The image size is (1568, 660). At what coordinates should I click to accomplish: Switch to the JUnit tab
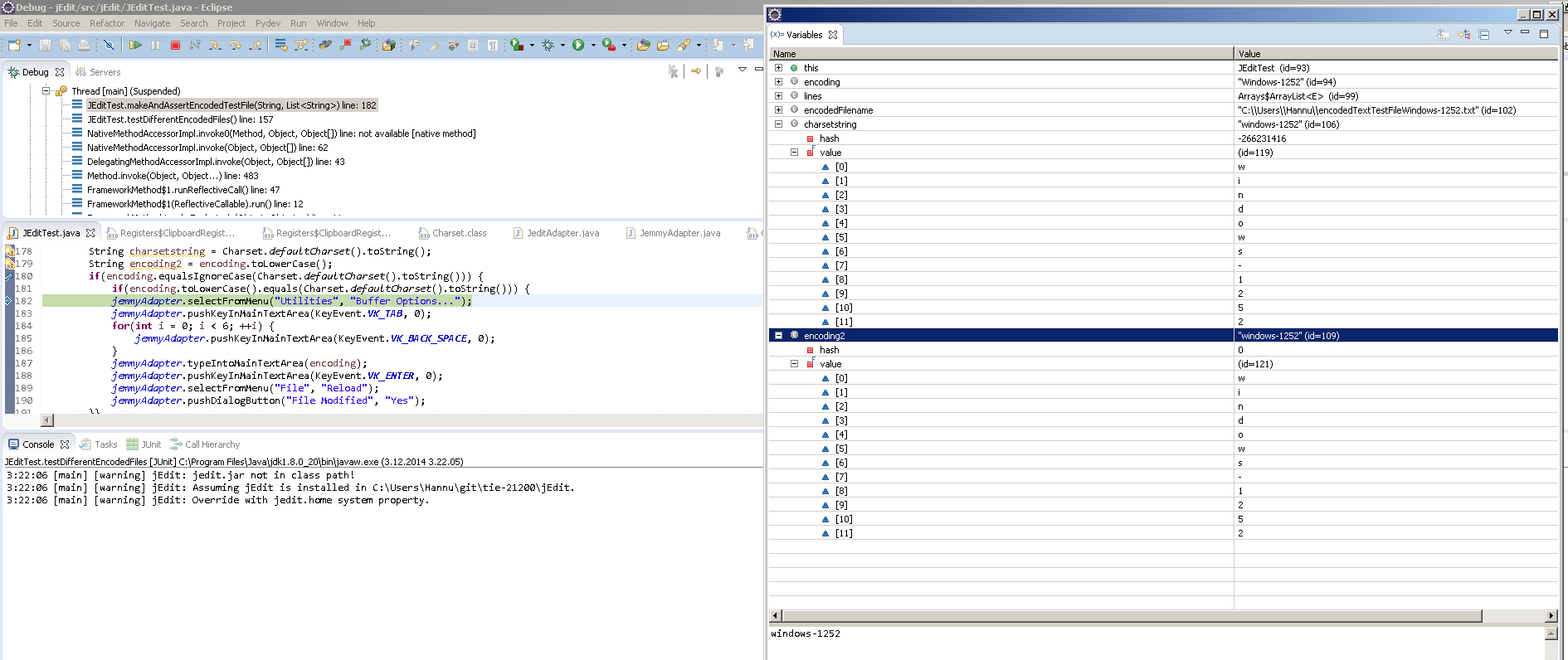pos(144,444)
